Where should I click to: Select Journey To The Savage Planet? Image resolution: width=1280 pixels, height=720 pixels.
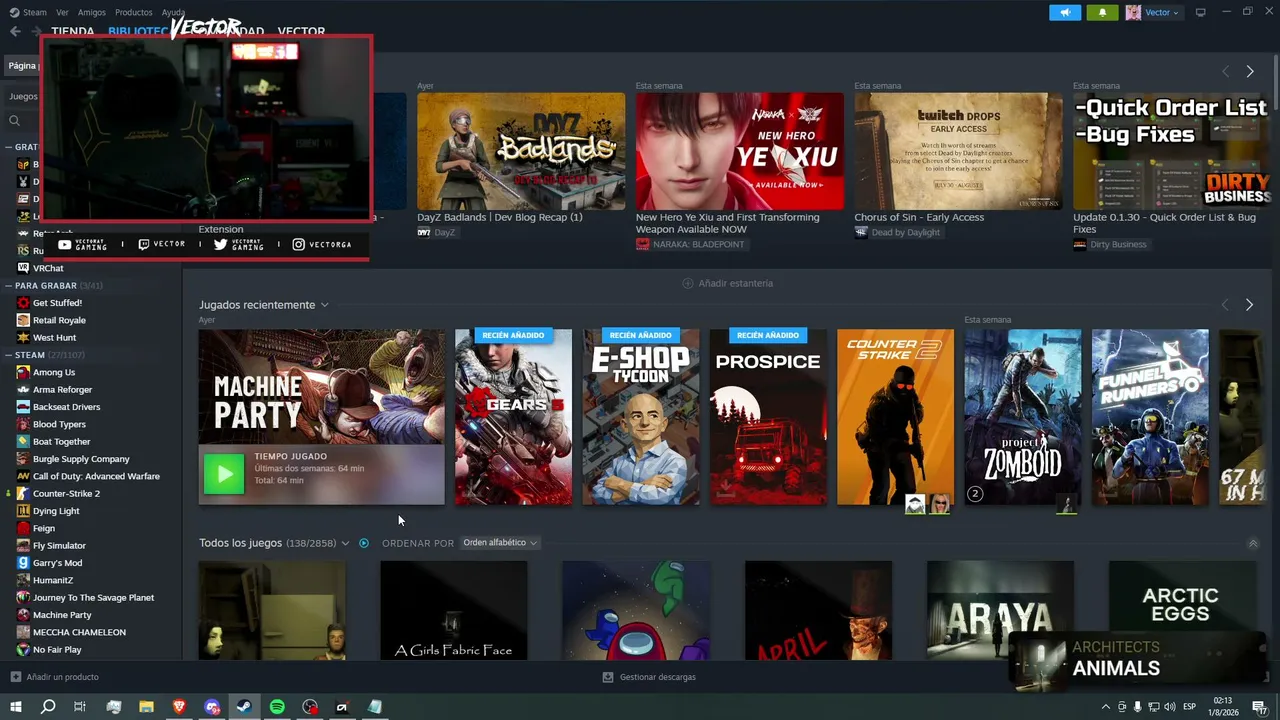click(x=93, y=598)
